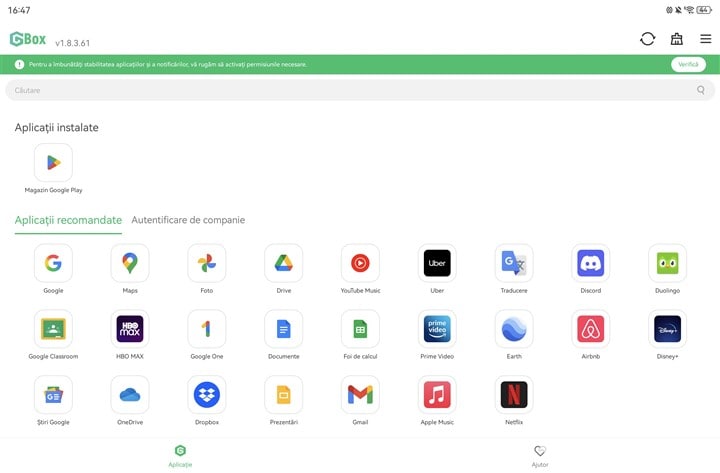Click the version text v1.8.3.61
This screenshot has width=720, height=473.
73,43
